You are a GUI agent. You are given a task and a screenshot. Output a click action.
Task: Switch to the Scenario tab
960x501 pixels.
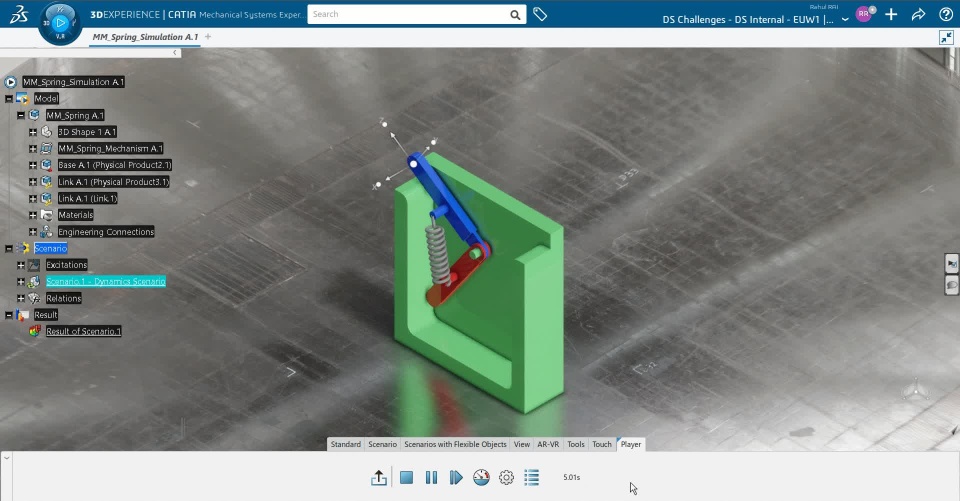point(382,444)
